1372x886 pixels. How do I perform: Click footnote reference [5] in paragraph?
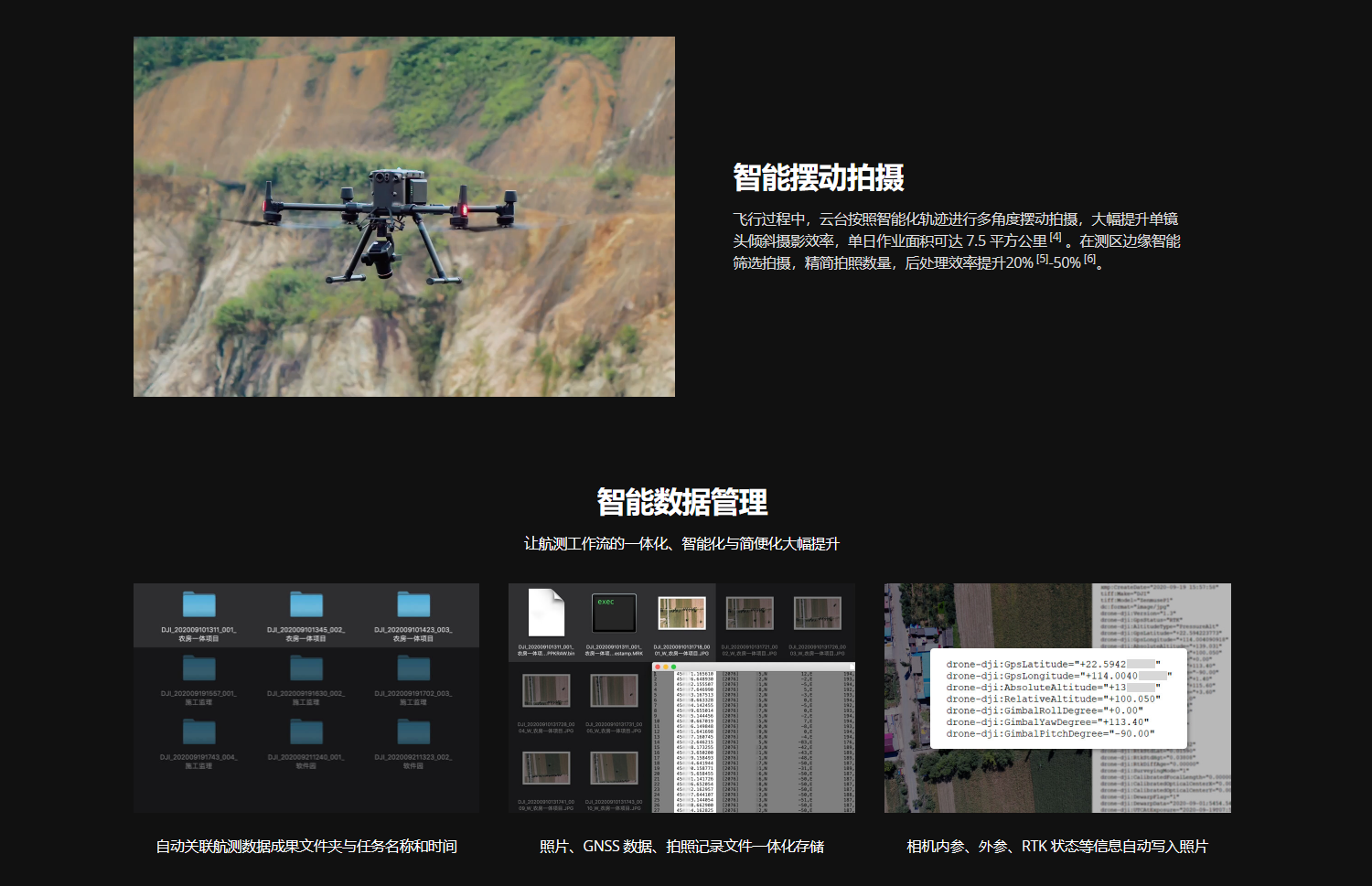point(1042,259)
